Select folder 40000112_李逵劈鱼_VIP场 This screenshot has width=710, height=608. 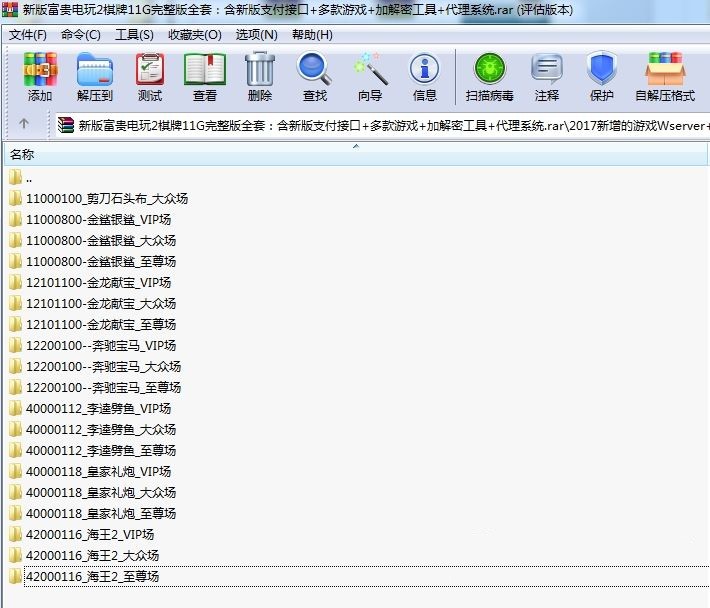point(98,408)
